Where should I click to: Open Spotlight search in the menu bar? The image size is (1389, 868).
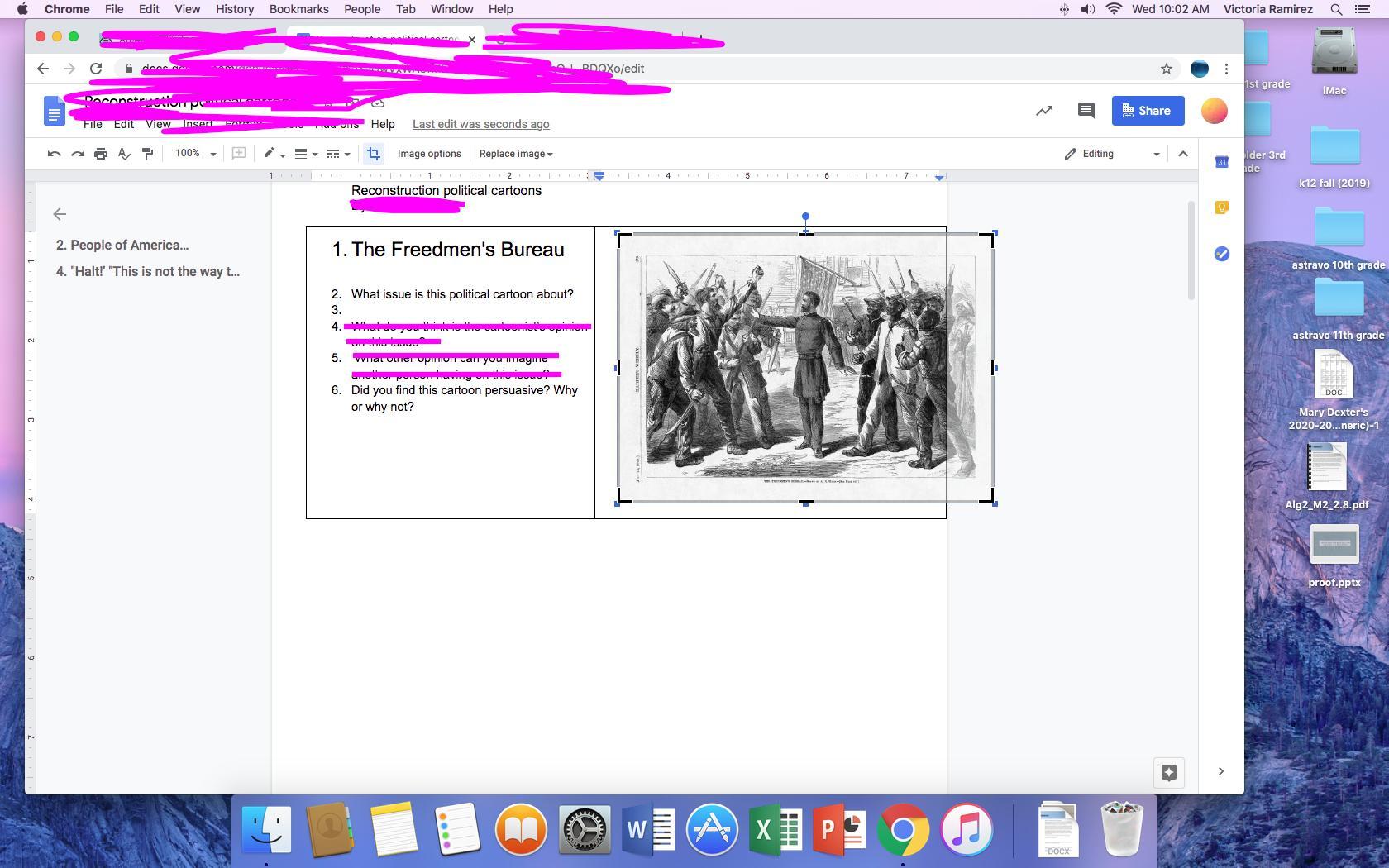(x=1336, y=9)
